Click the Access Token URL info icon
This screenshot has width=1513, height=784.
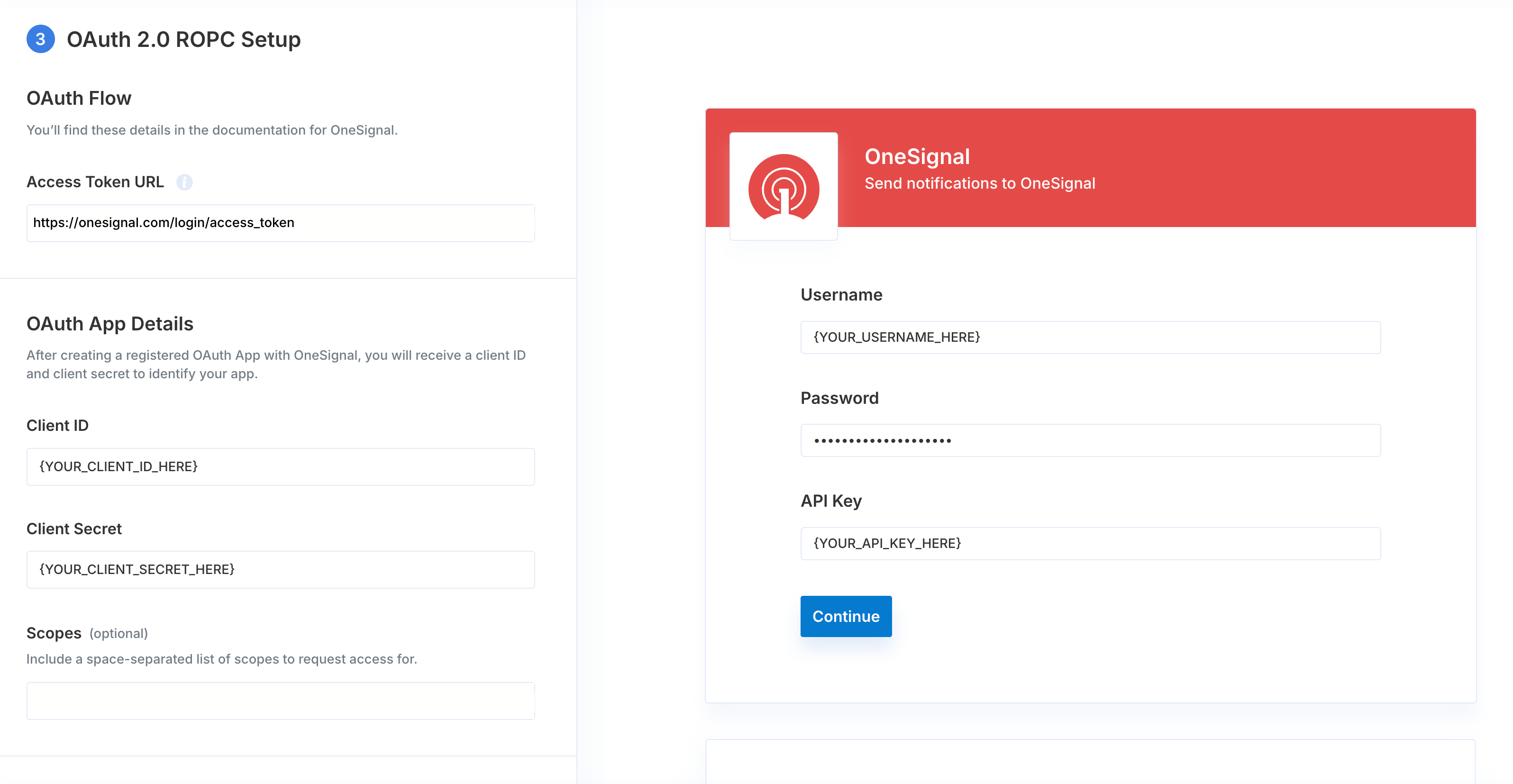click(184, 182)
